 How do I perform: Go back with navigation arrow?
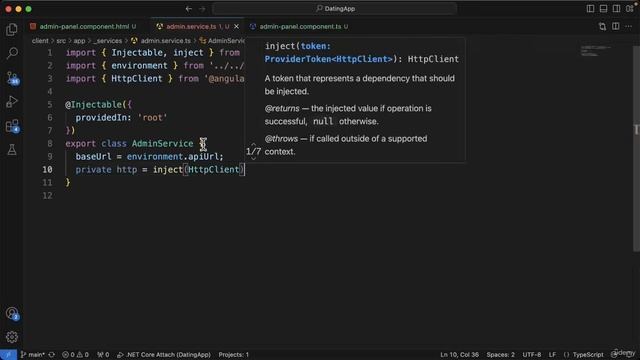tap(189, 9)
